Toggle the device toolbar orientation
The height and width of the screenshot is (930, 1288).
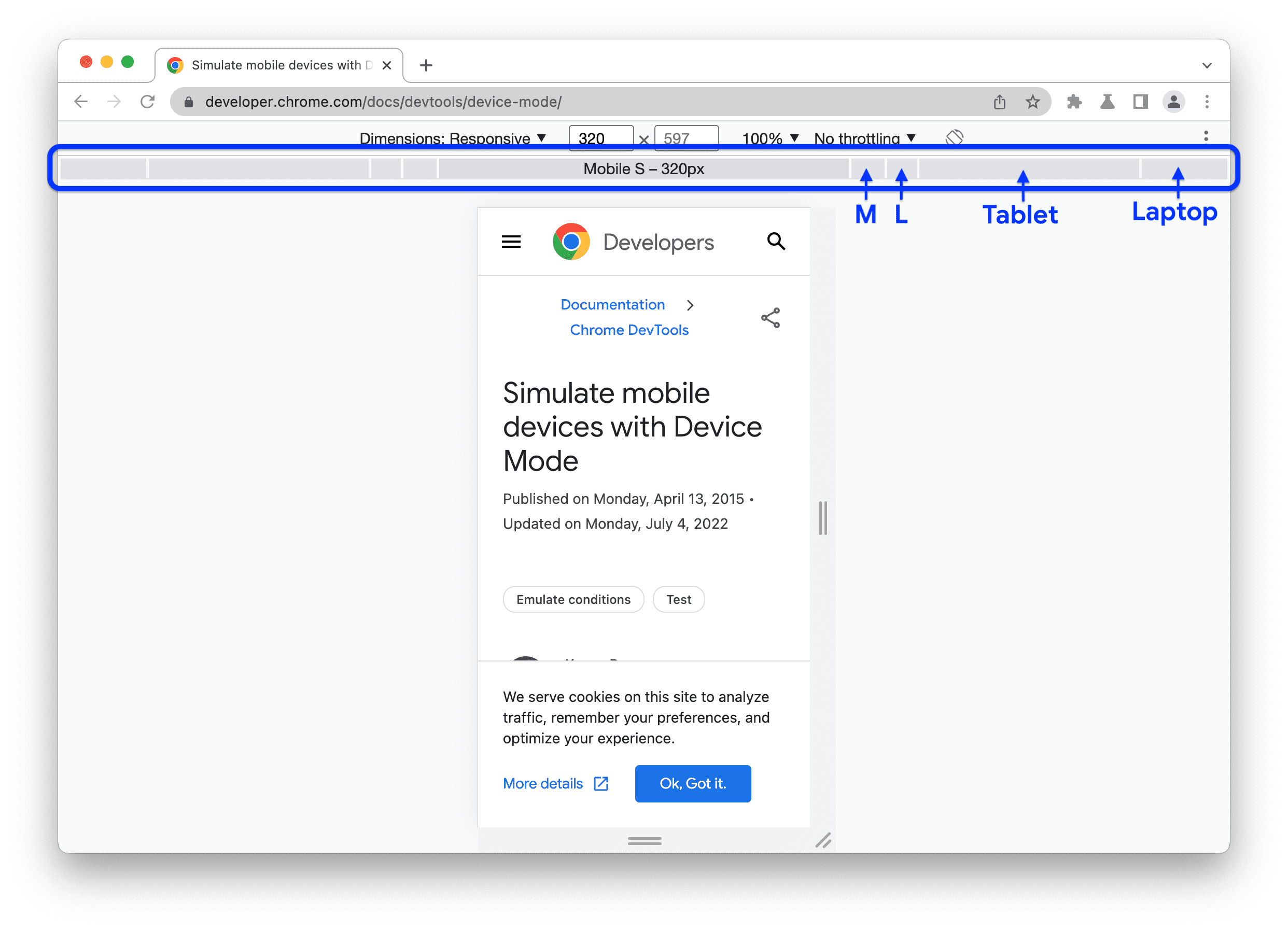click(x=954, y=138)
